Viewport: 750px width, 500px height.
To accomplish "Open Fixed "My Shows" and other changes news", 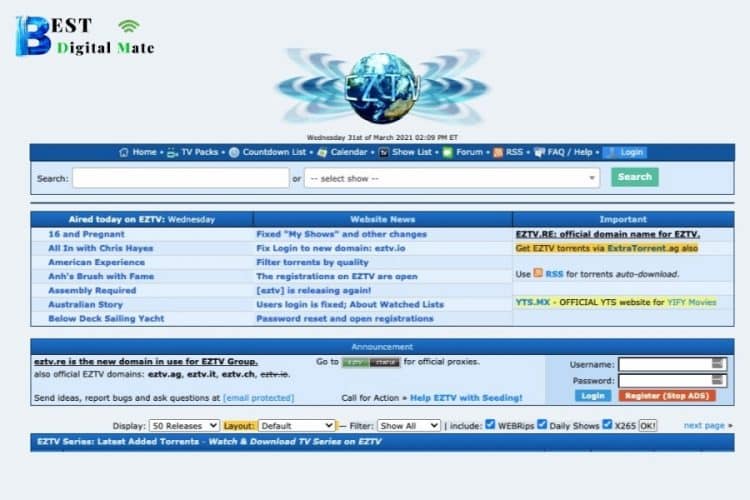I will [x=342, y=234].
